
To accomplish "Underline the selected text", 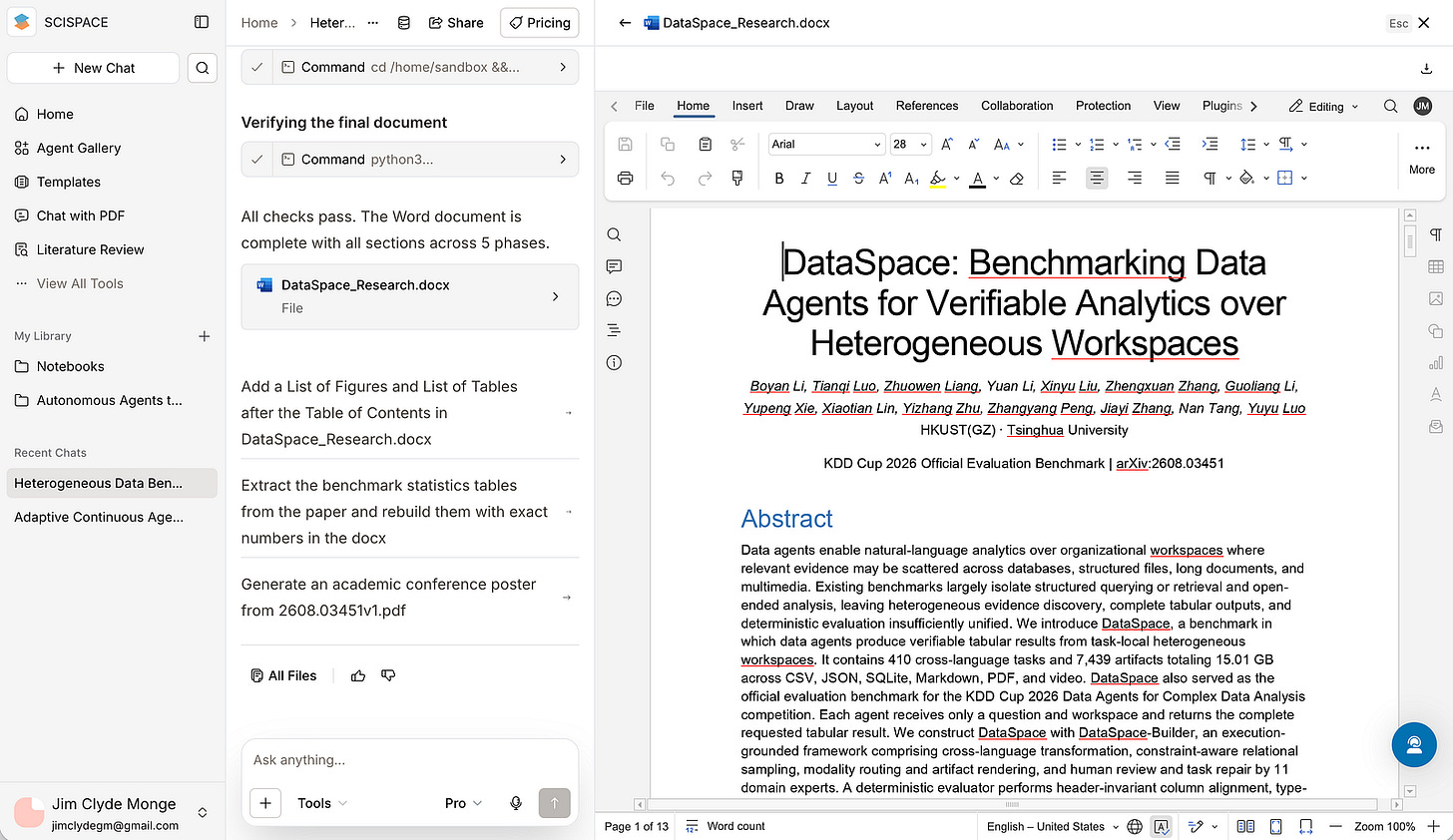I will [x=832, y=179].
